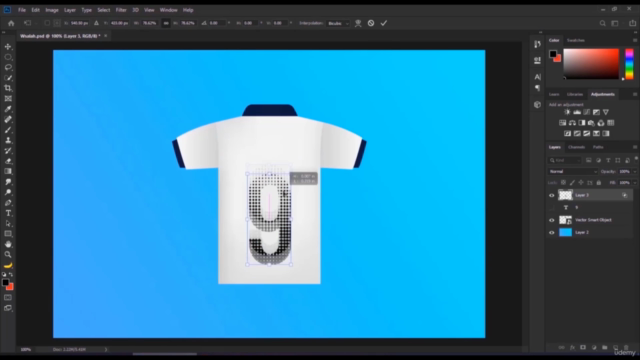The height and width of the screenshot is (360, 640).
Task: Expand the status bar info arrow
Action: pos(106,349)
